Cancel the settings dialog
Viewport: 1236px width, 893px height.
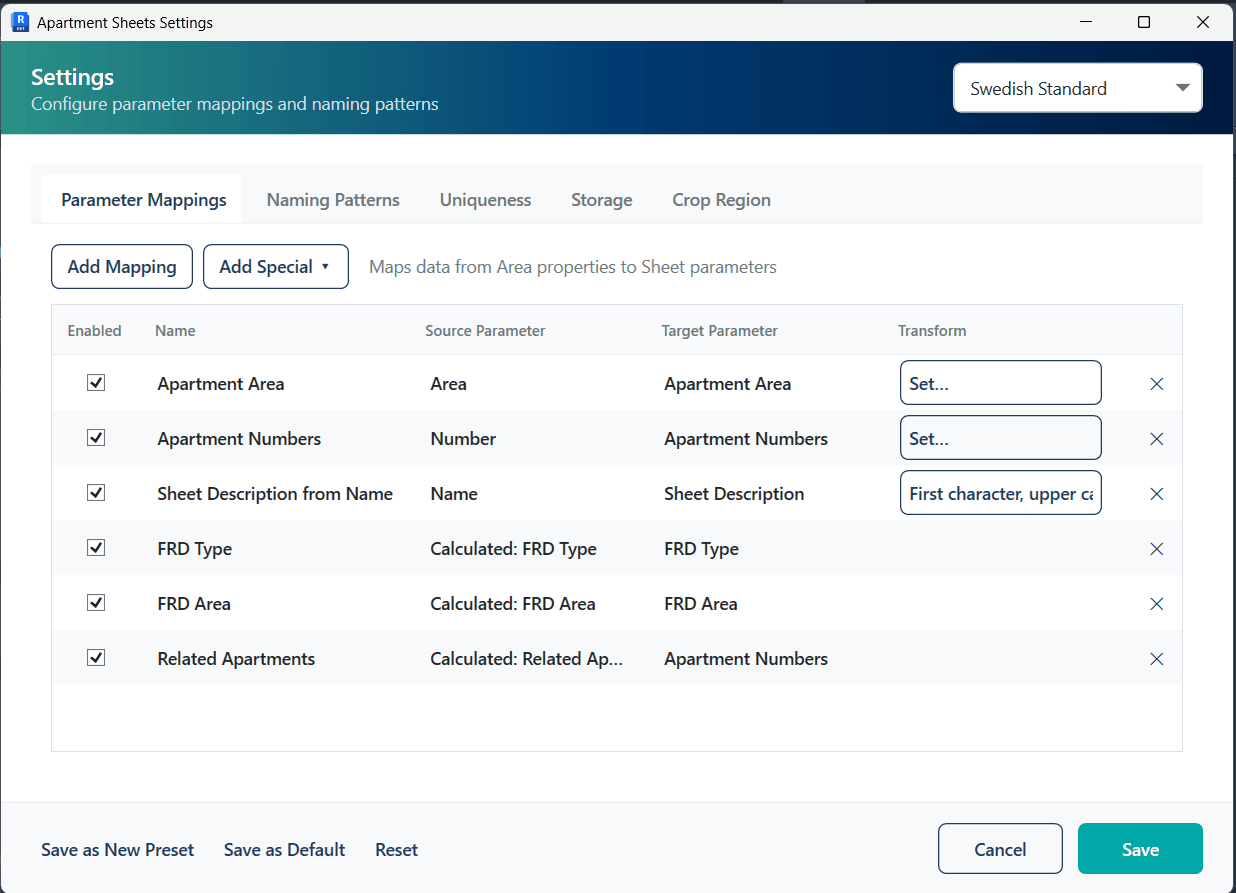[x=1000, y=849]
